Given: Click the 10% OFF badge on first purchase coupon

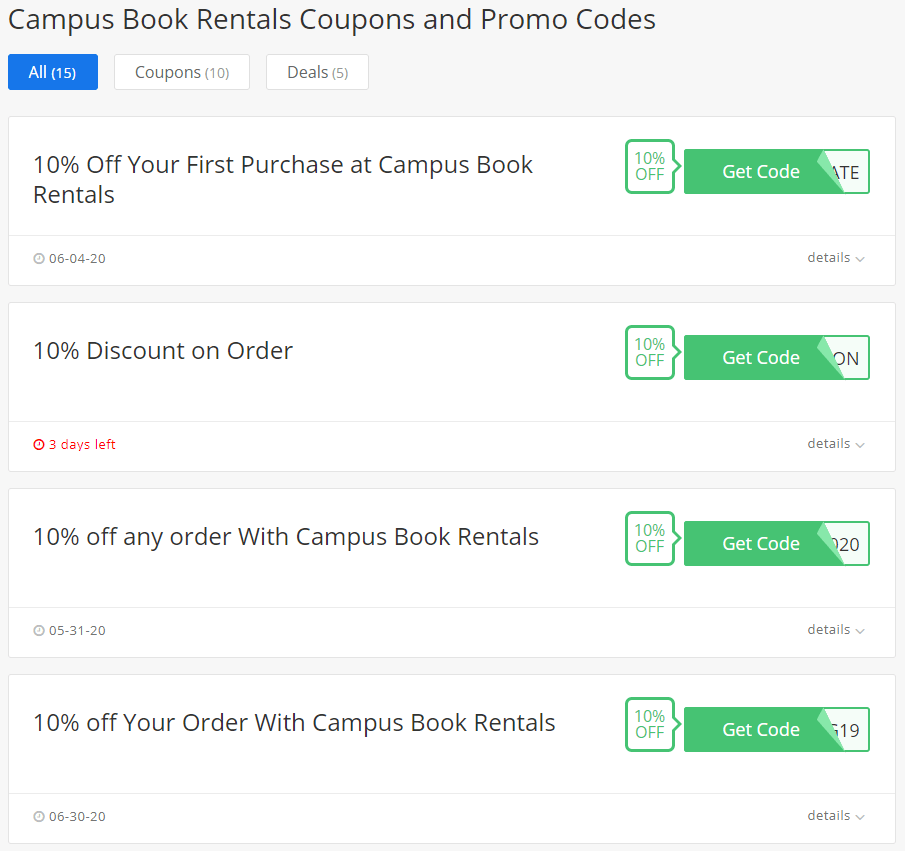Looking at the screenshot, I should click(x=650, y=167).
